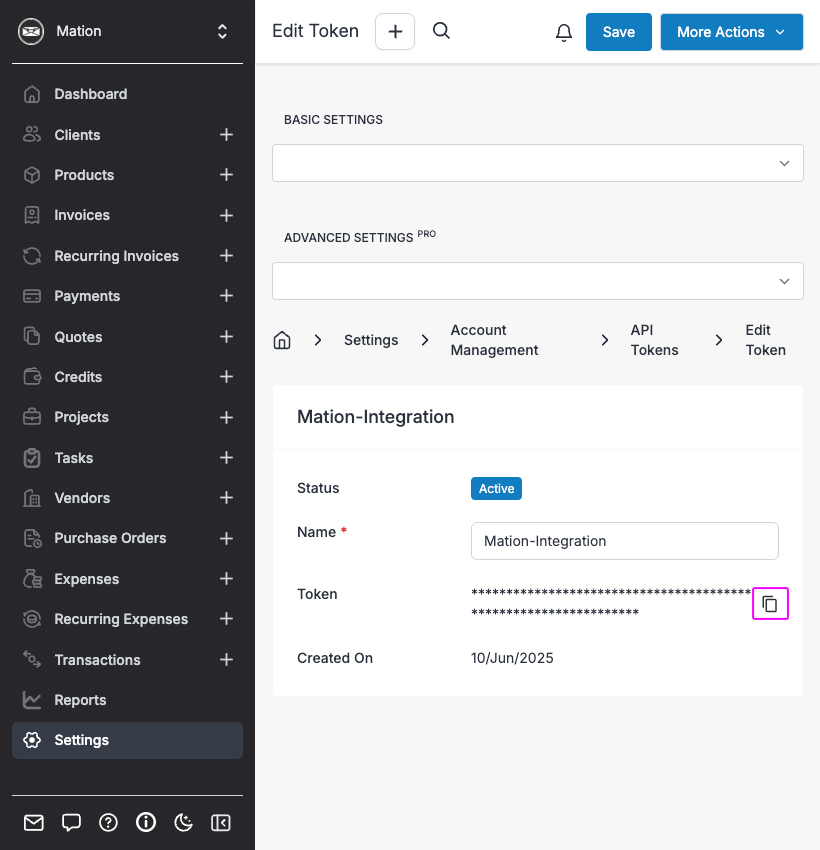Expand the Basic Settings dropdown
Screen dimensions: 820x850
tap(538, 163)
